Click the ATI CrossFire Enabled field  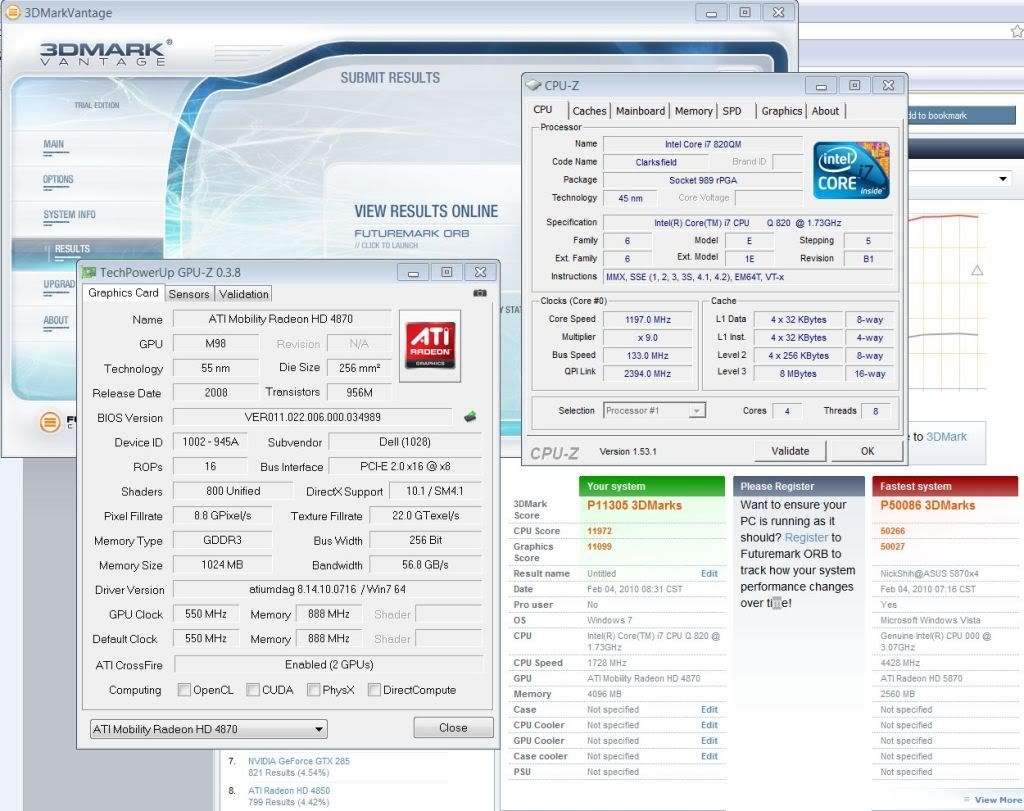[x=329, y=664]
